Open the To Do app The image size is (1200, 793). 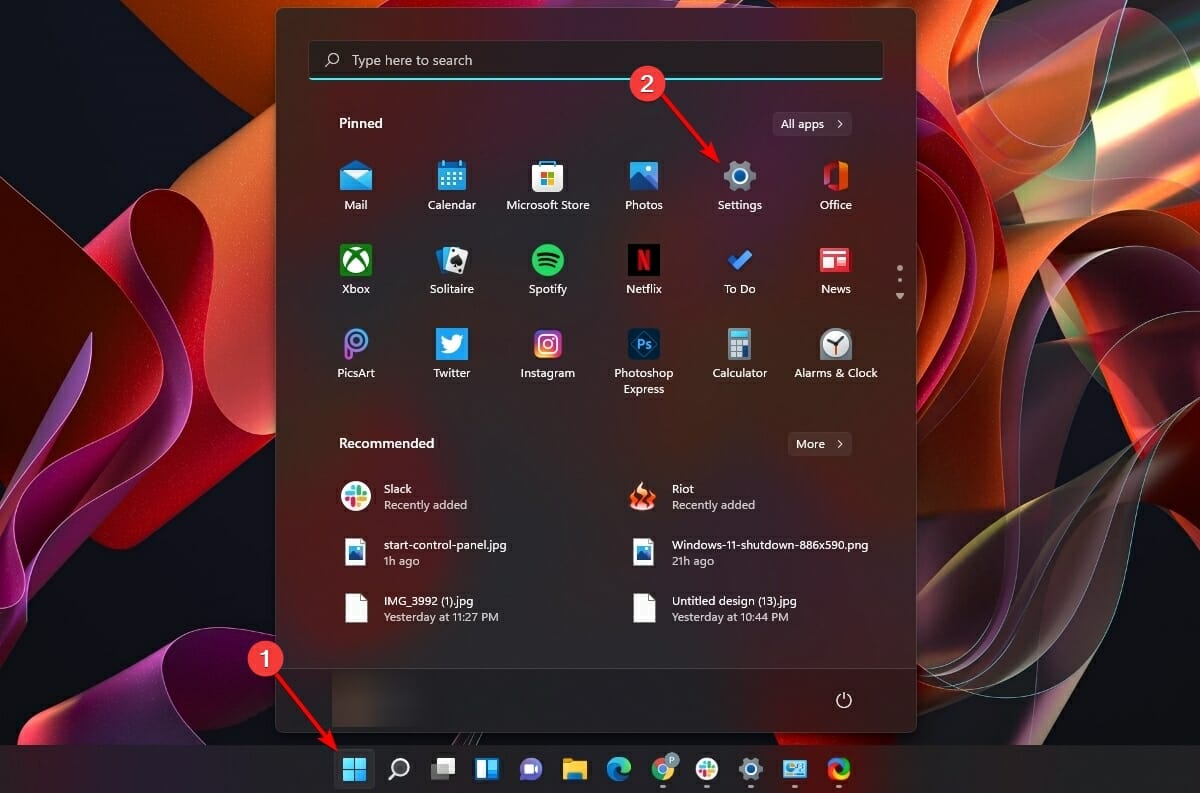pyautogui.click(x=740, y=270)
